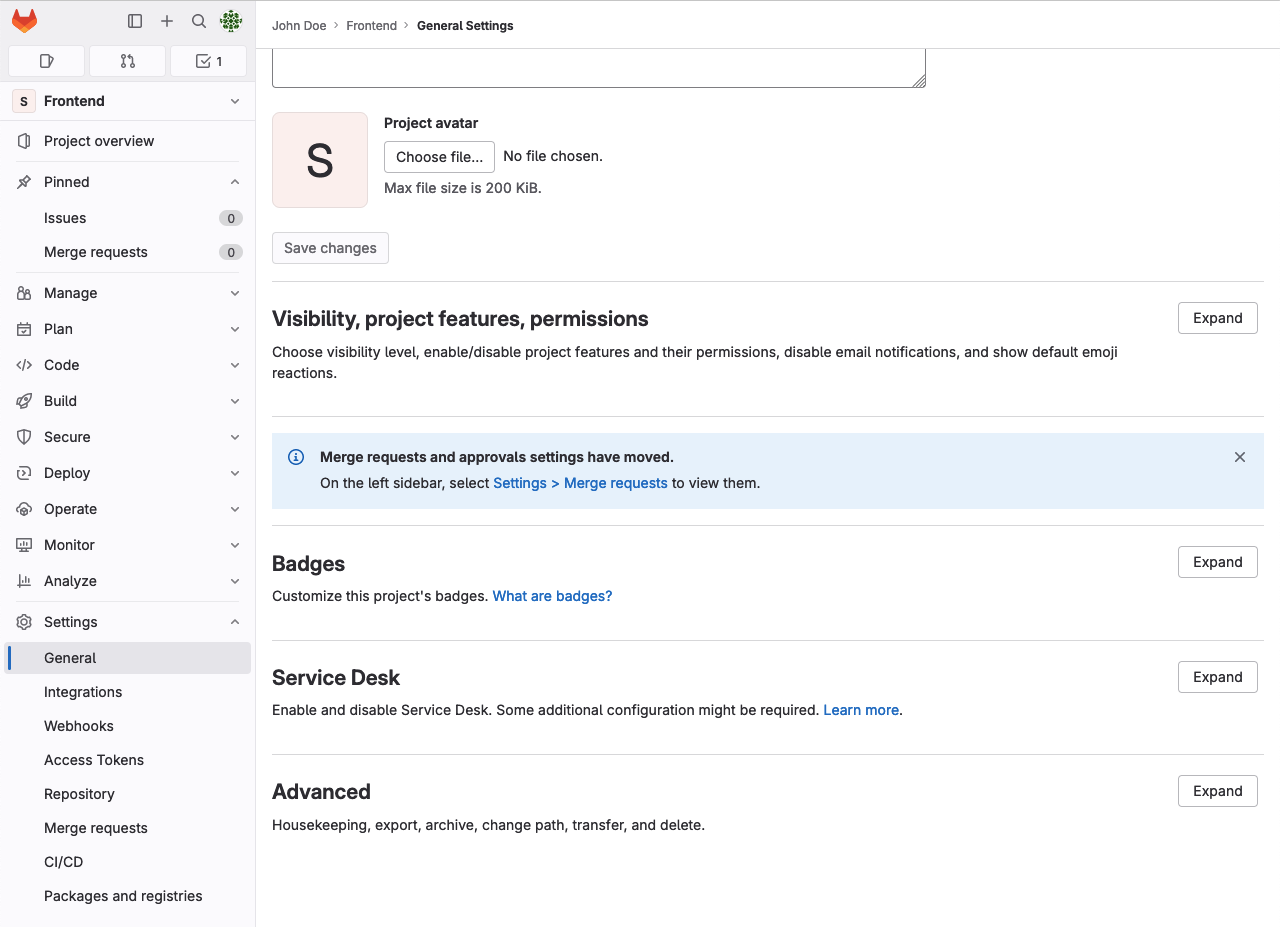This screenshot has height=927, width=1280.
Task: Go to Frontend breadcrumb
Action: (x=372, y=26)
